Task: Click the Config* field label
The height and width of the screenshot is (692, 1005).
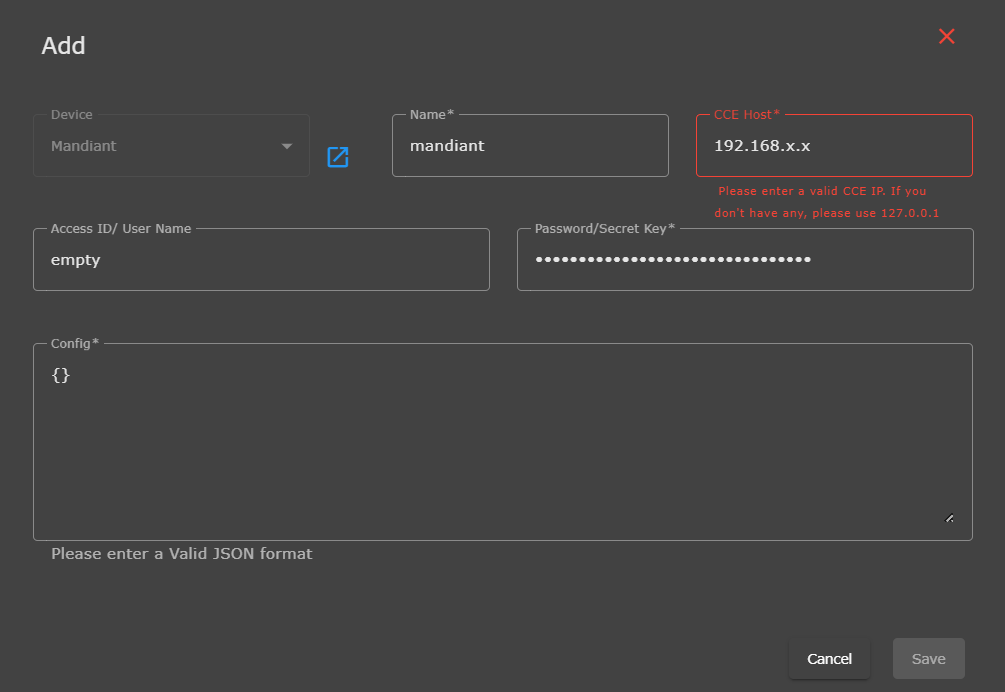Action: [75, 343]
